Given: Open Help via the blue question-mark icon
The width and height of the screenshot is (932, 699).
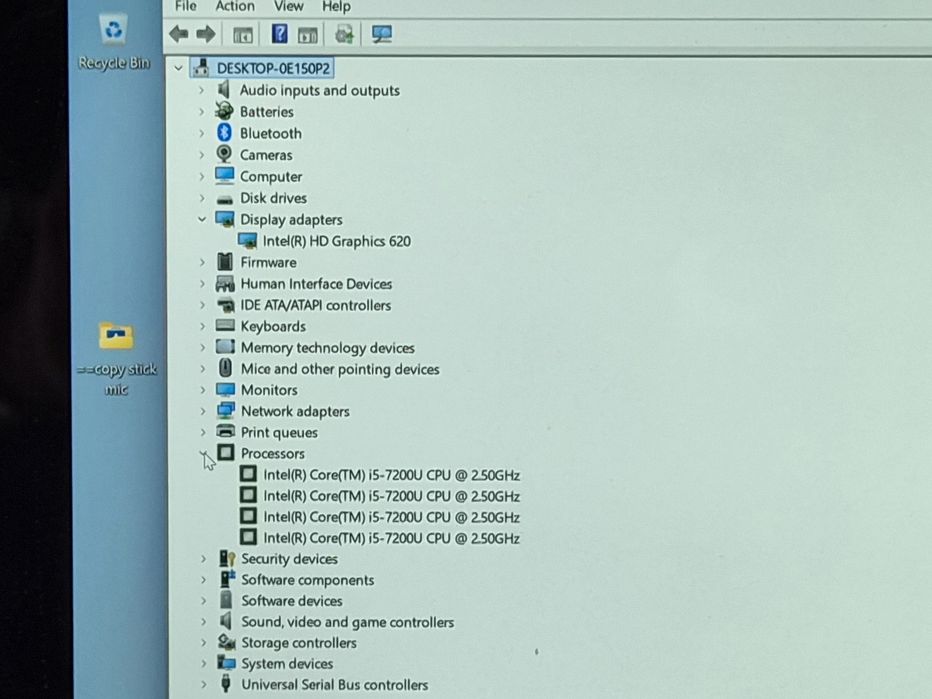Looking at the screenshot, I should 279,33.
